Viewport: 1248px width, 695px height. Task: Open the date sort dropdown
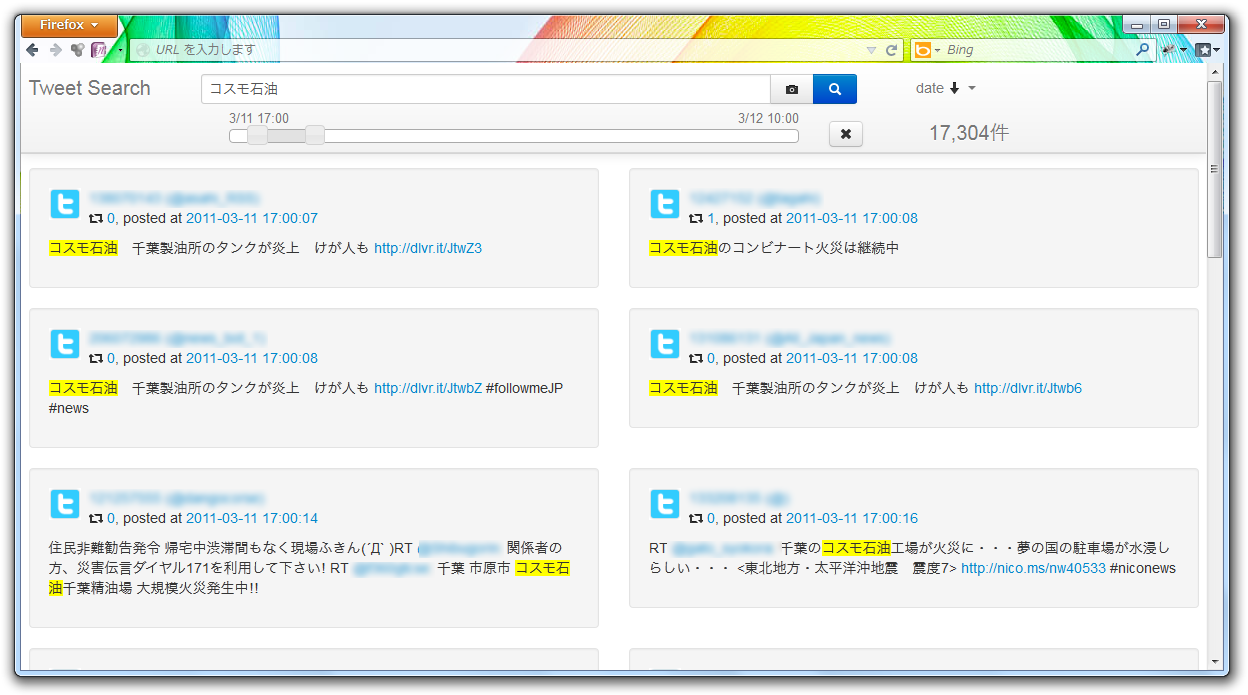(945, 88)
